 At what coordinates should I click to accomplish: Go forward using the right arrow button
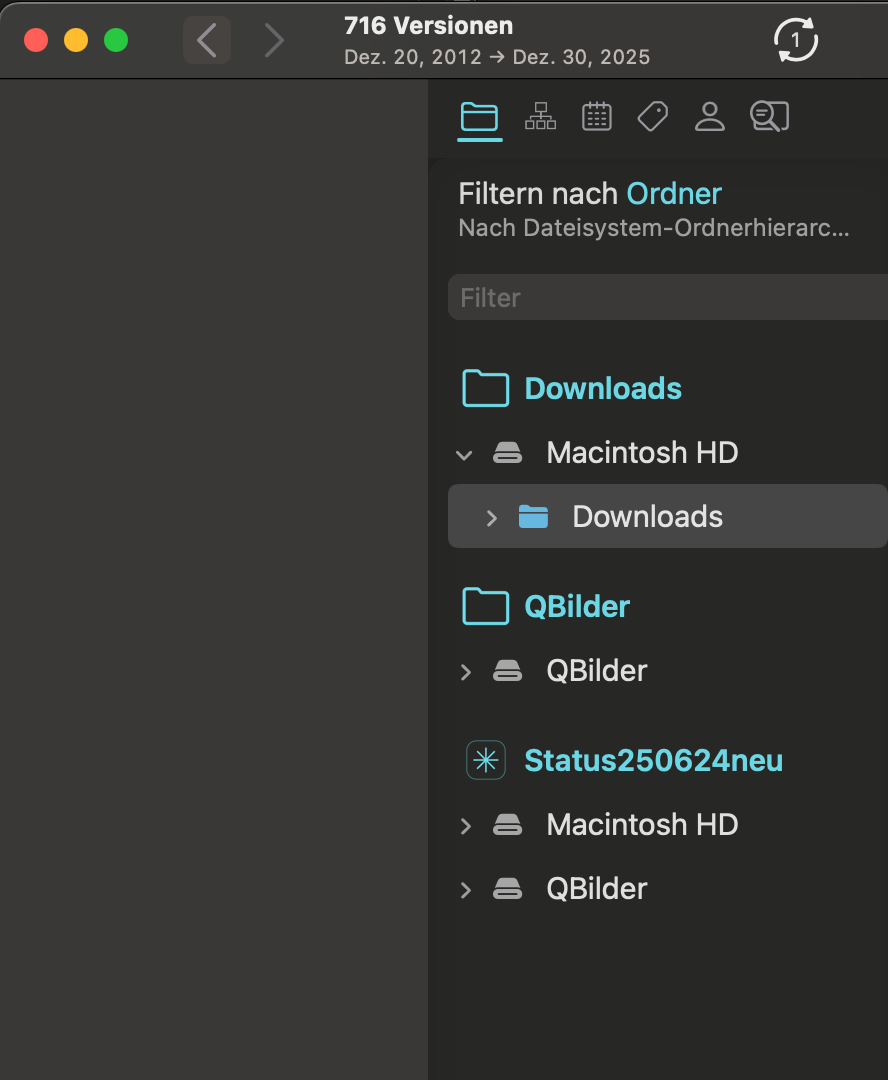tap(273, 41)
